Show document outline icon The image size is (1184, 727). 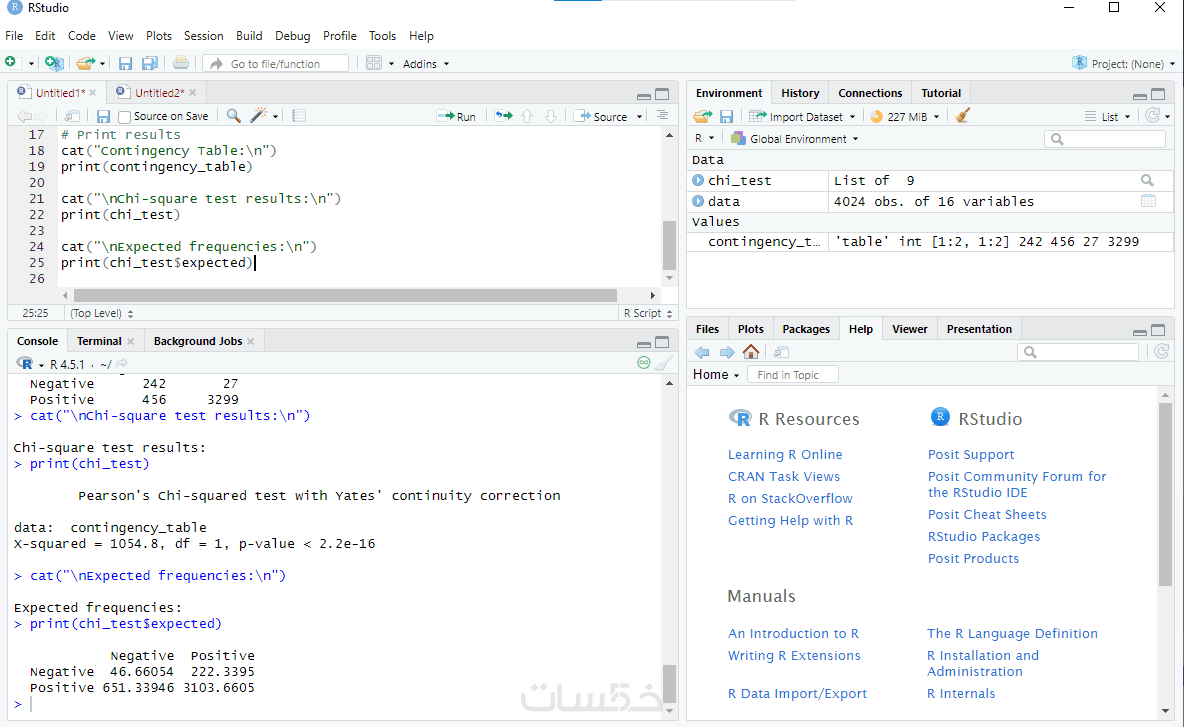662,116
